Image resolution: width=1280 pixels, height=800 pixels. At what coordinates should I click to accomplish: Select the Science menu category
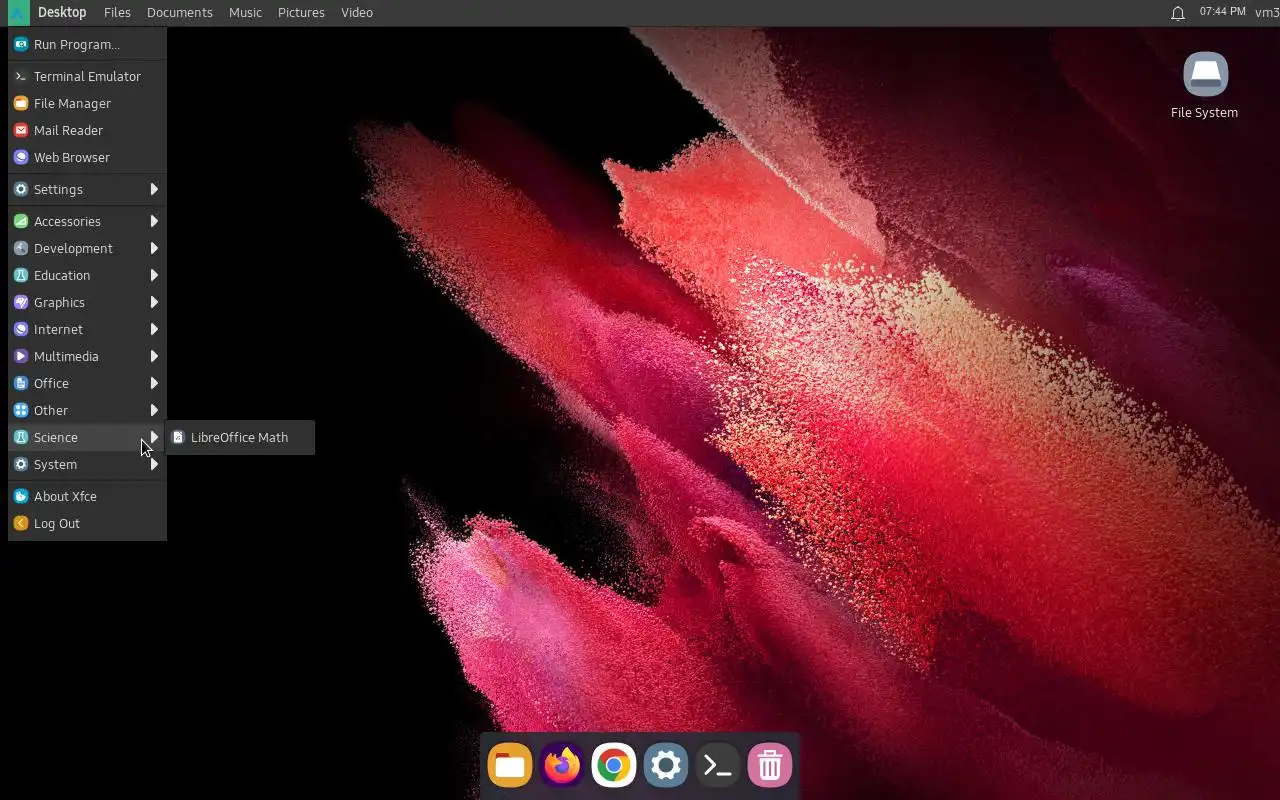pos(87,437)
